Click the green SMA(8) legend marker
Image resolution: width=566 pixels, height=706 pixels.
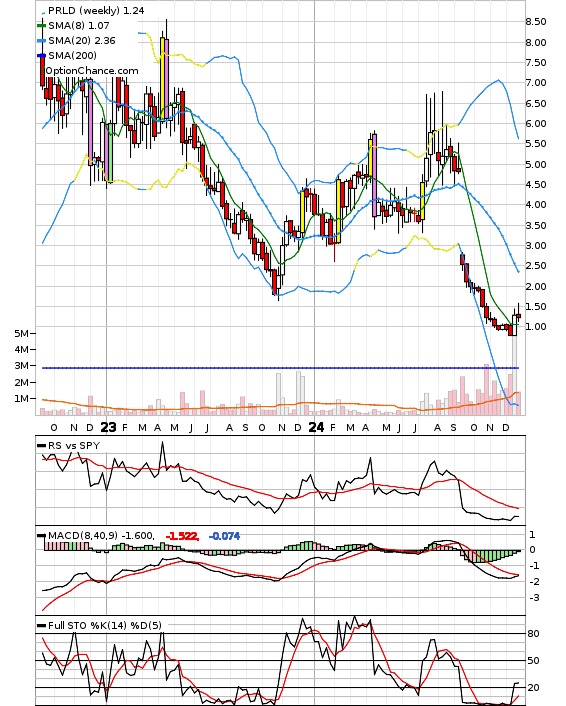pyautogui.click(x=41, y=26)
